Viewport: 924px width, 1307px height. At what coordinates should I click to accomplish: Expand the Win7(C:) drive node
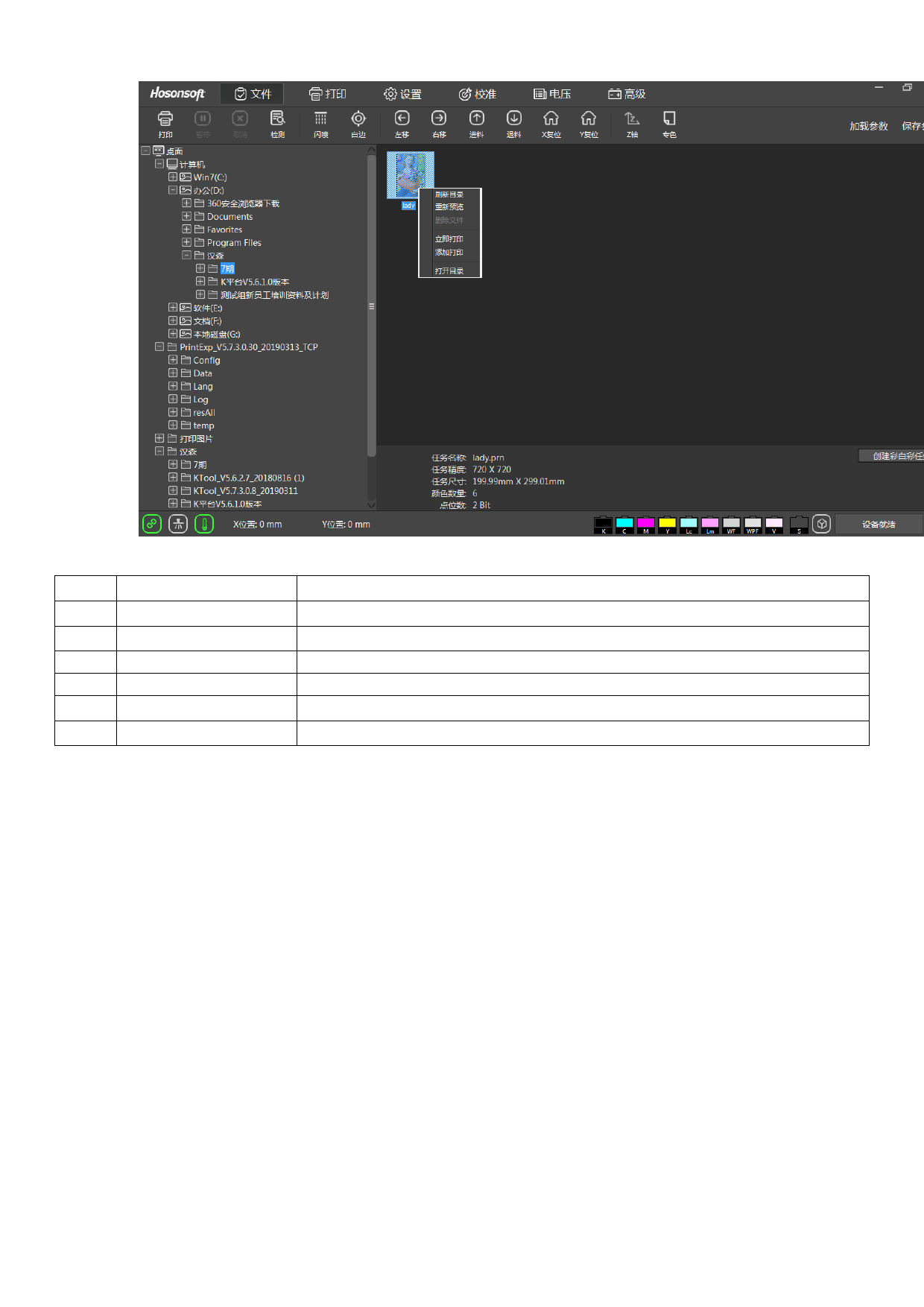click(173, 177)
